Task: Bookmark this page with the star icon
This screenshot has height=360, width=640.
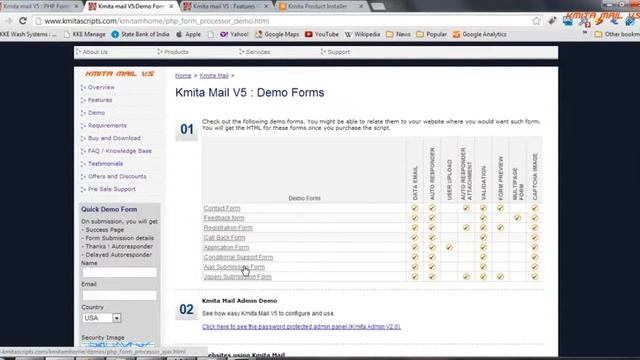Action: [x=536, y=21]
